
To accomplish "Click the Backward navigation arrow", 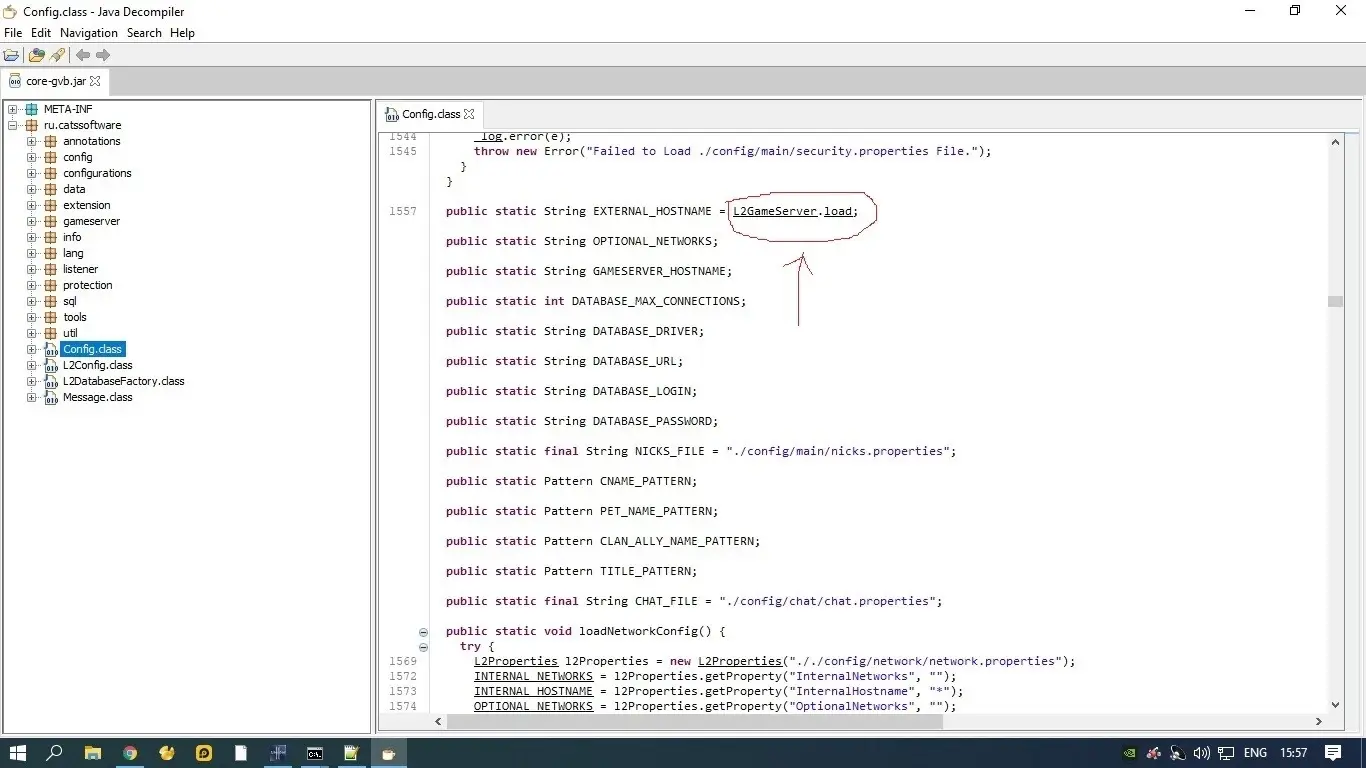I will point(83,55).
